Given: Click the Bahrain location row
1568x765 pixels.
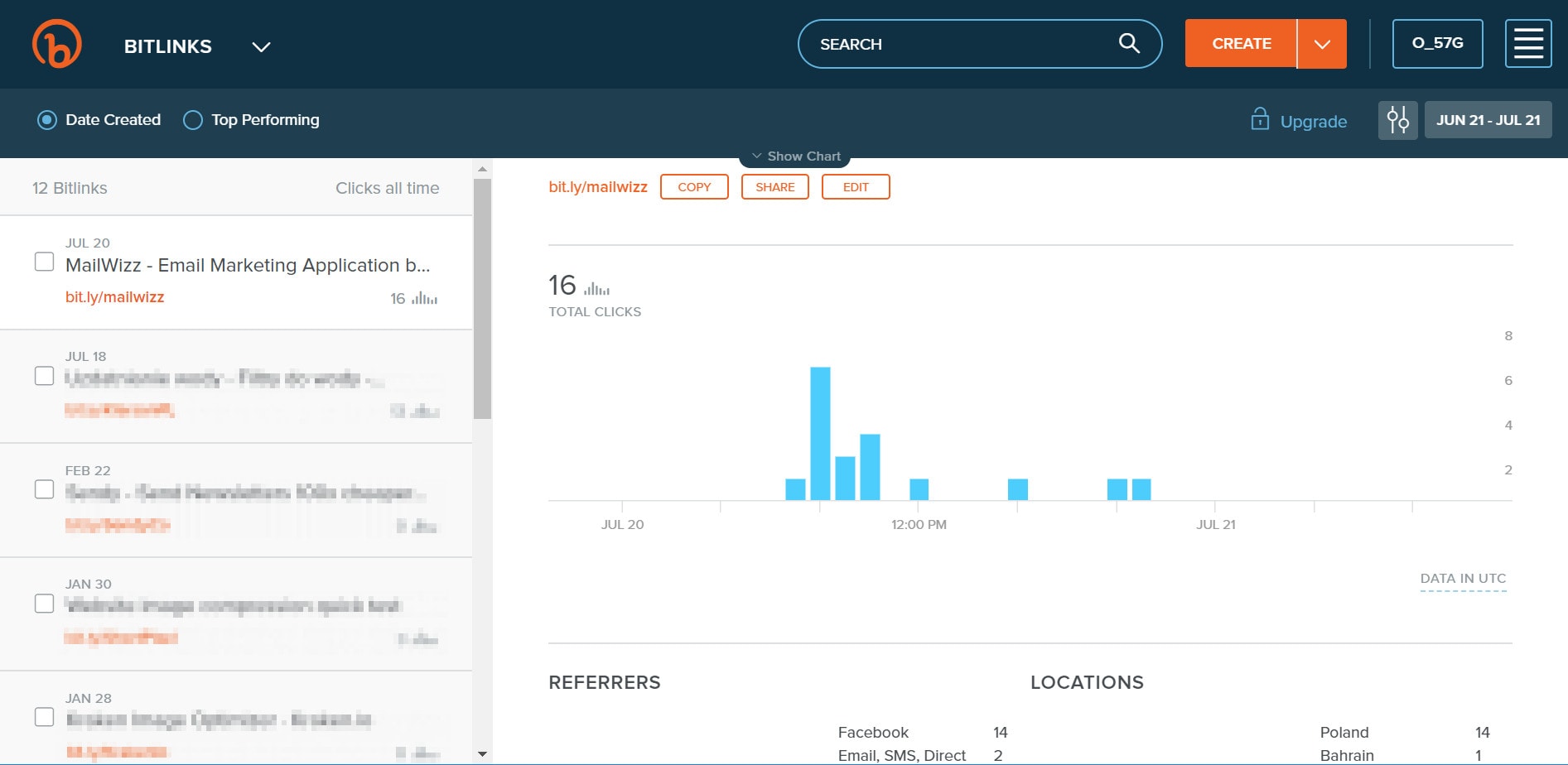Looking at the screenshot, I should [x=1402, y=756].
